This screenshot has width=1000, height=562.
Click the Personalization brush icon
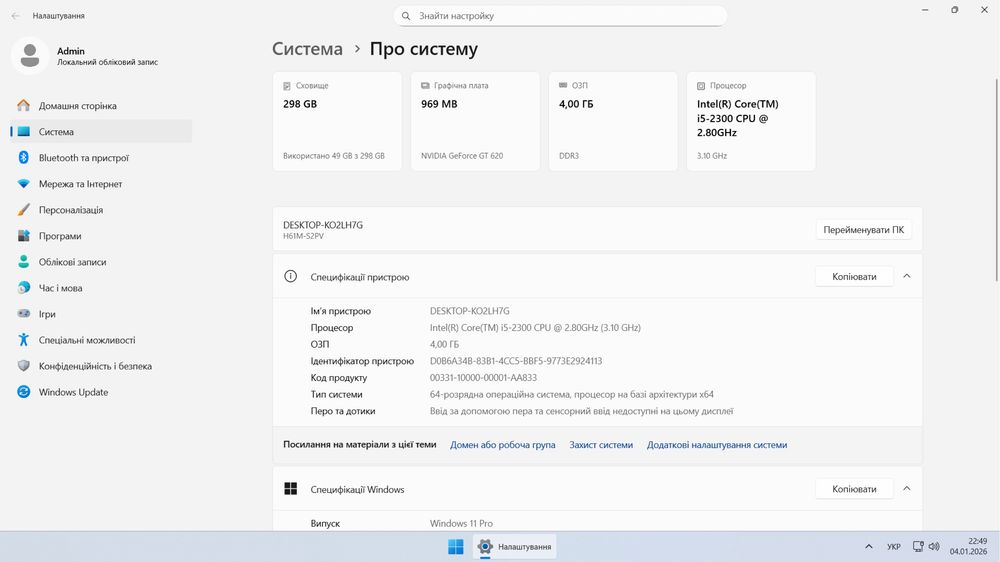point(24,210)
